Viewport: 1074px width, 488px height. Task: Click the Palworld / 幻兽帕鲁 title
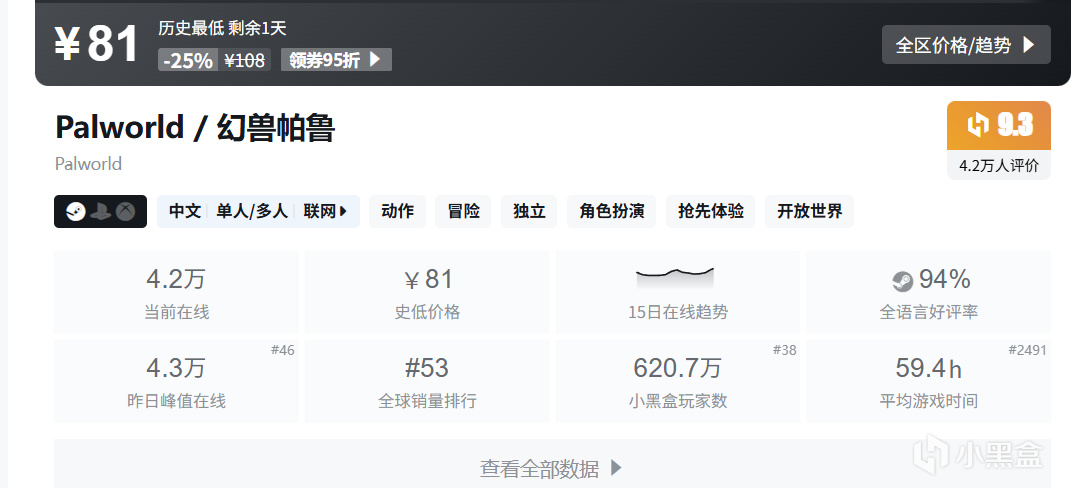(x=195, y=127)
